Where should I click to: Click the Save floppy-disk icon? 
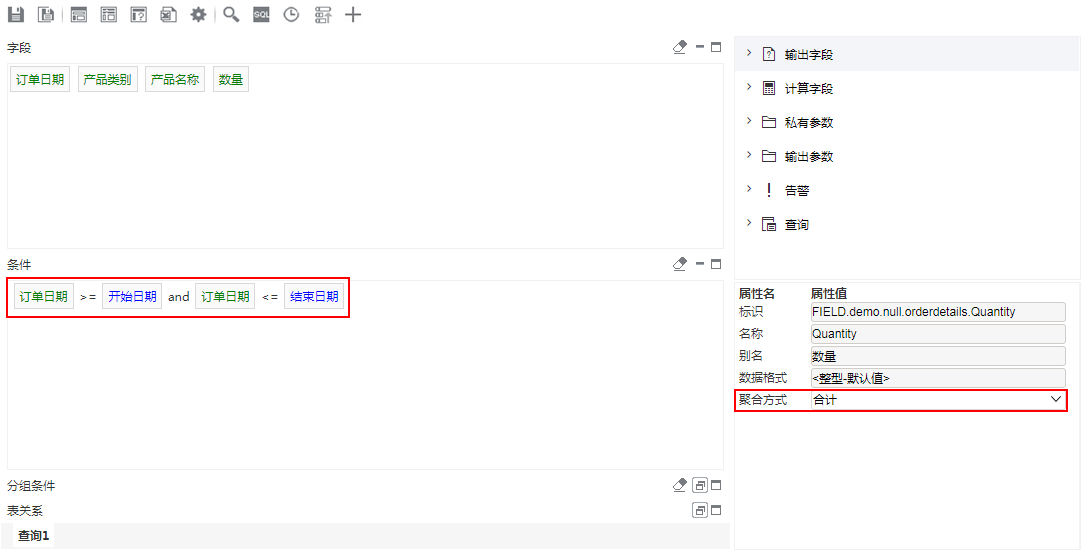tap(15, 15)
